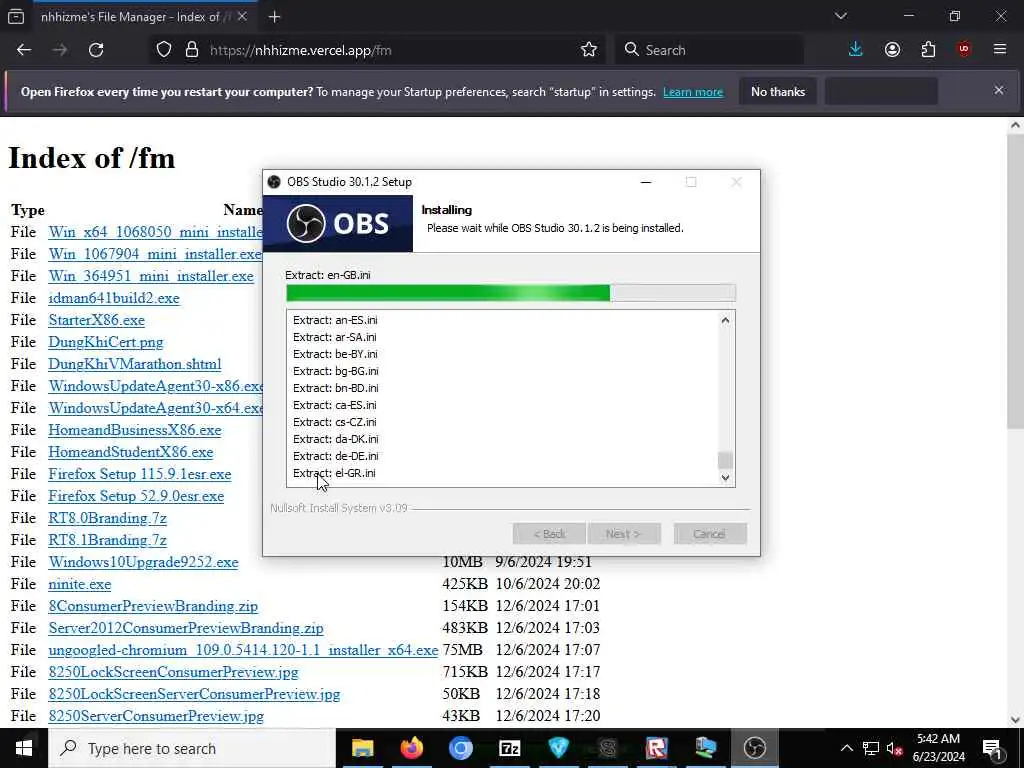
Task: Open the Firefox account icon
Action: point(892,50)
